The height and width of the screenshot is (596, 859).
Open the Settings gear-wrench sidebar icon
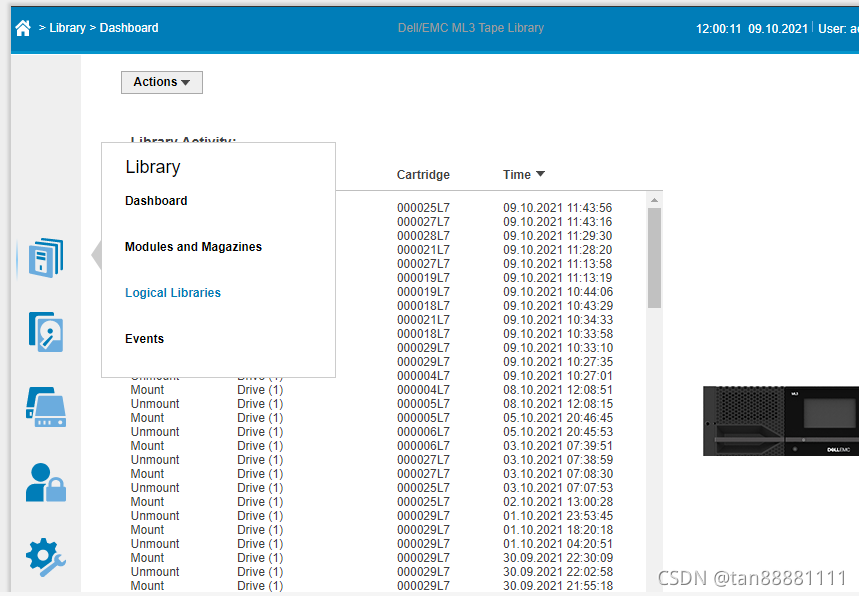pos(46,557)
